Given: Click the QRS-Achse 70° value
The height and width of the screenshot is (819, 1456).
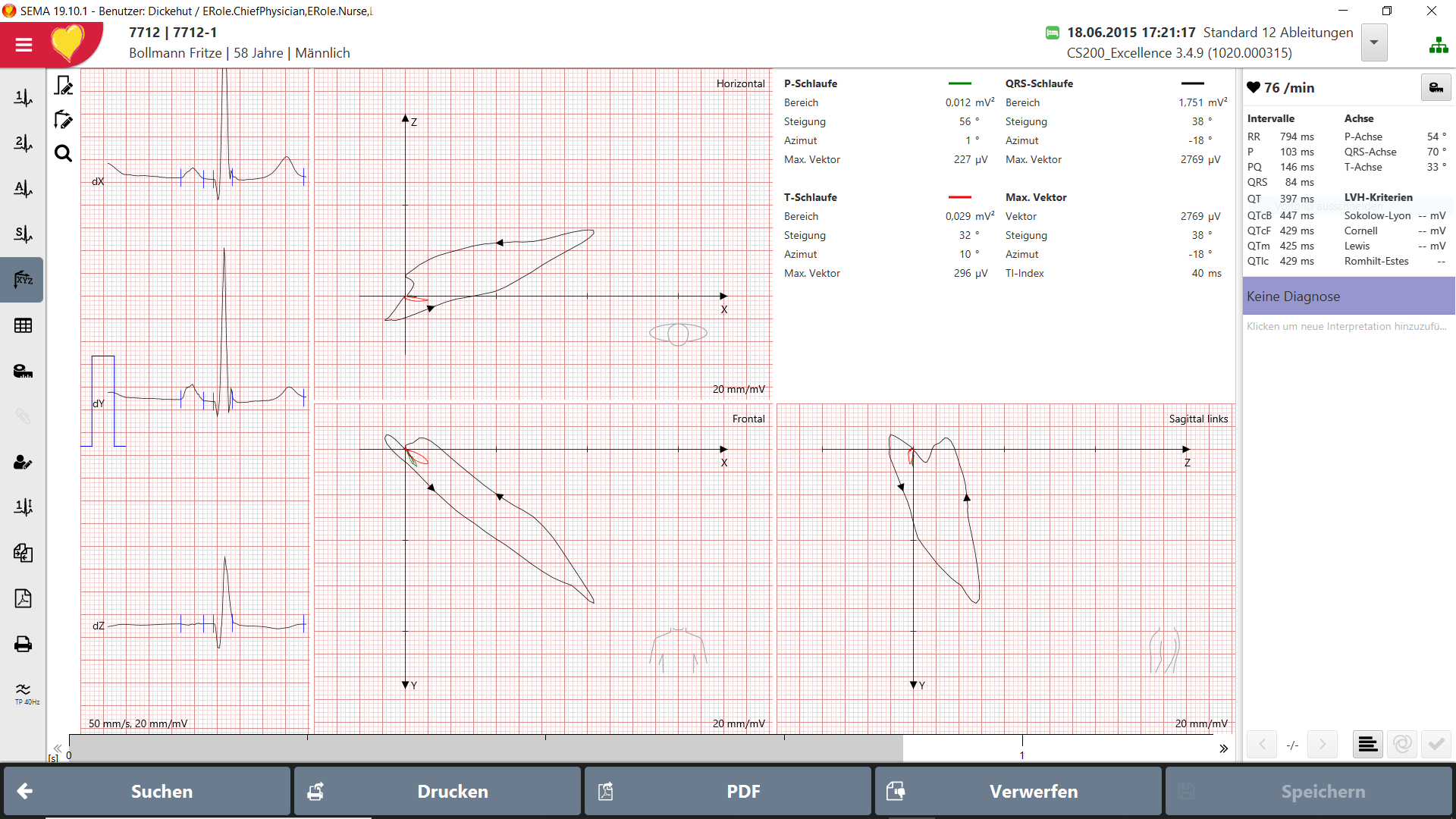Looking at the screenshot, I should [1436, 152].
